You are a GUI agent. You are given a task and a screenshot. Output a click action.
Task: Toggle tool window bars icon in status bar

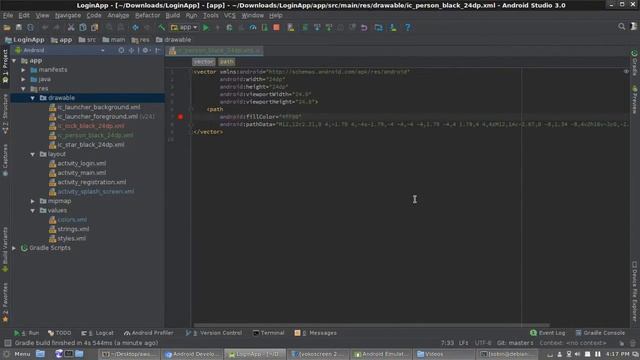click(x=7, y=343)
